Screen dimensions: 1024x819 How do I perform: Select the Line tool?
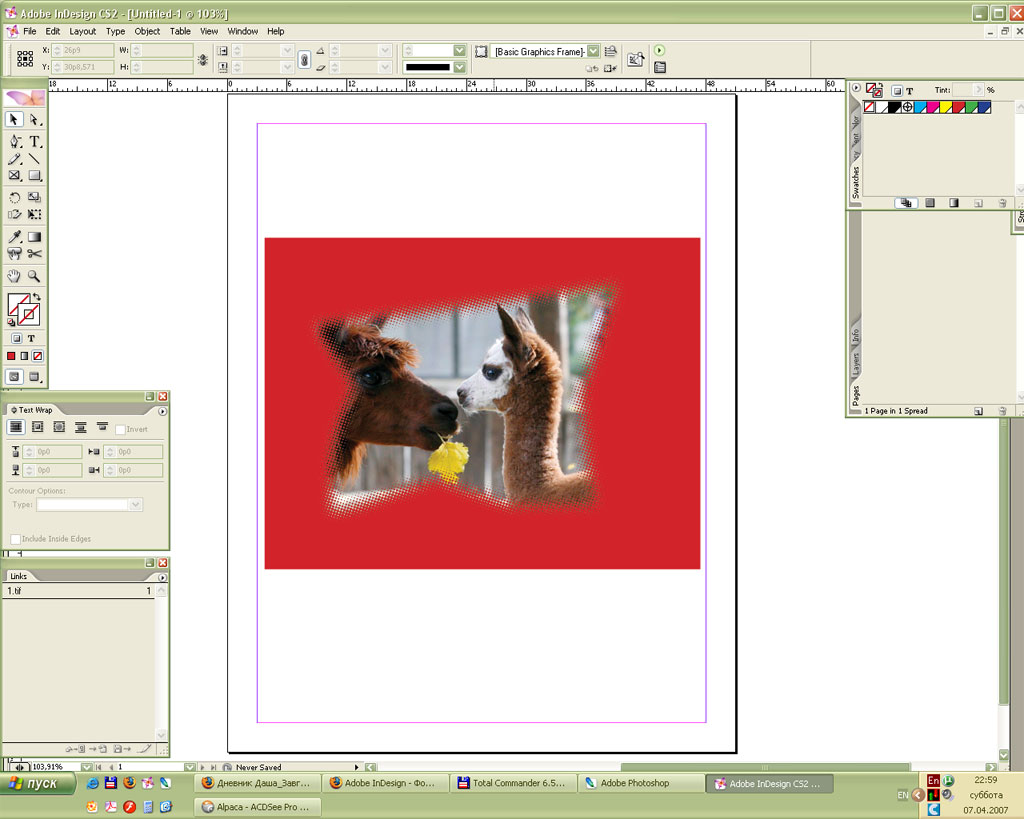click(x=35, y=159)
